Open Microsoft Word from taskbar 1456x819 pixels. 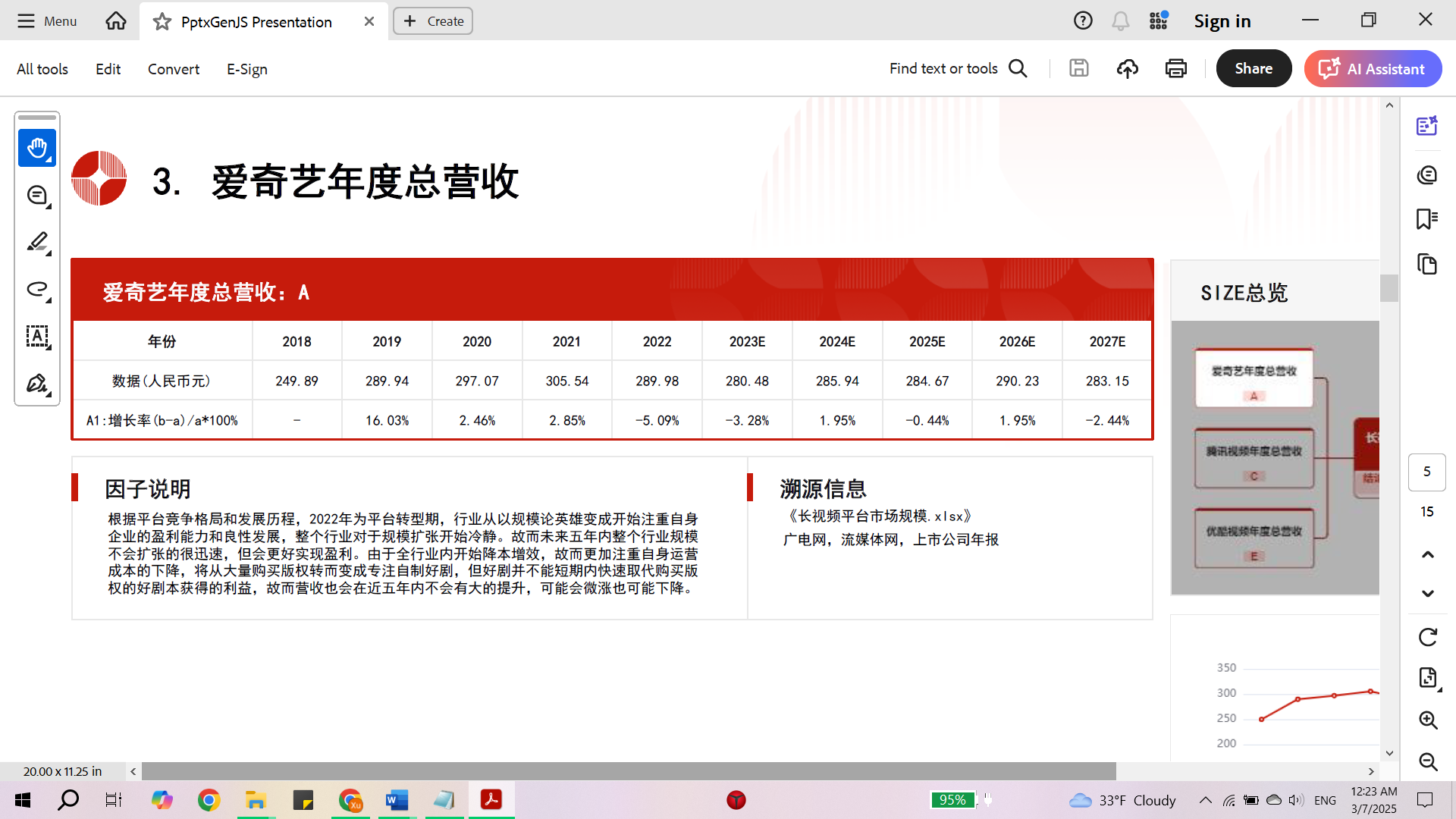click(397, 800)
